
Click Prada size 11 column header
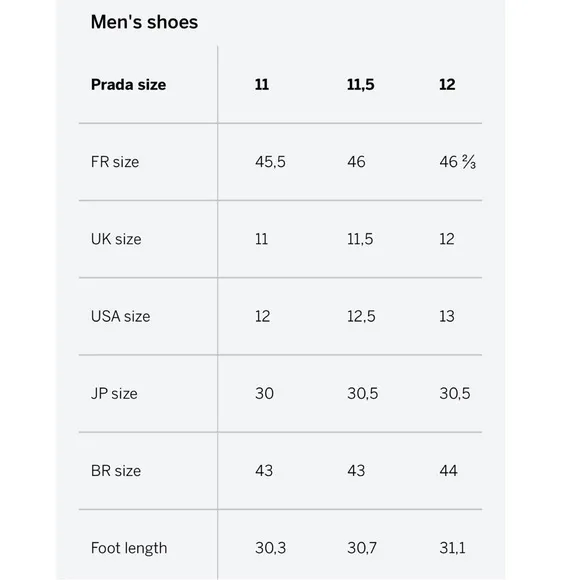[262, 84]
